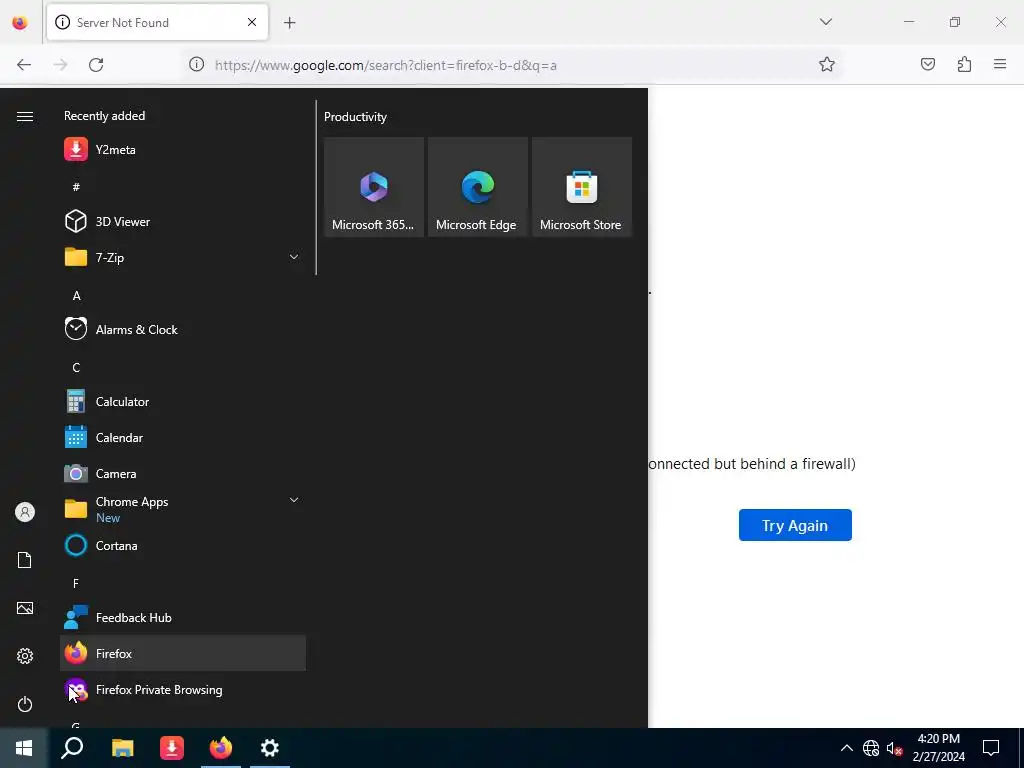Open Y2meta from the taskbar

click(172, 748)
